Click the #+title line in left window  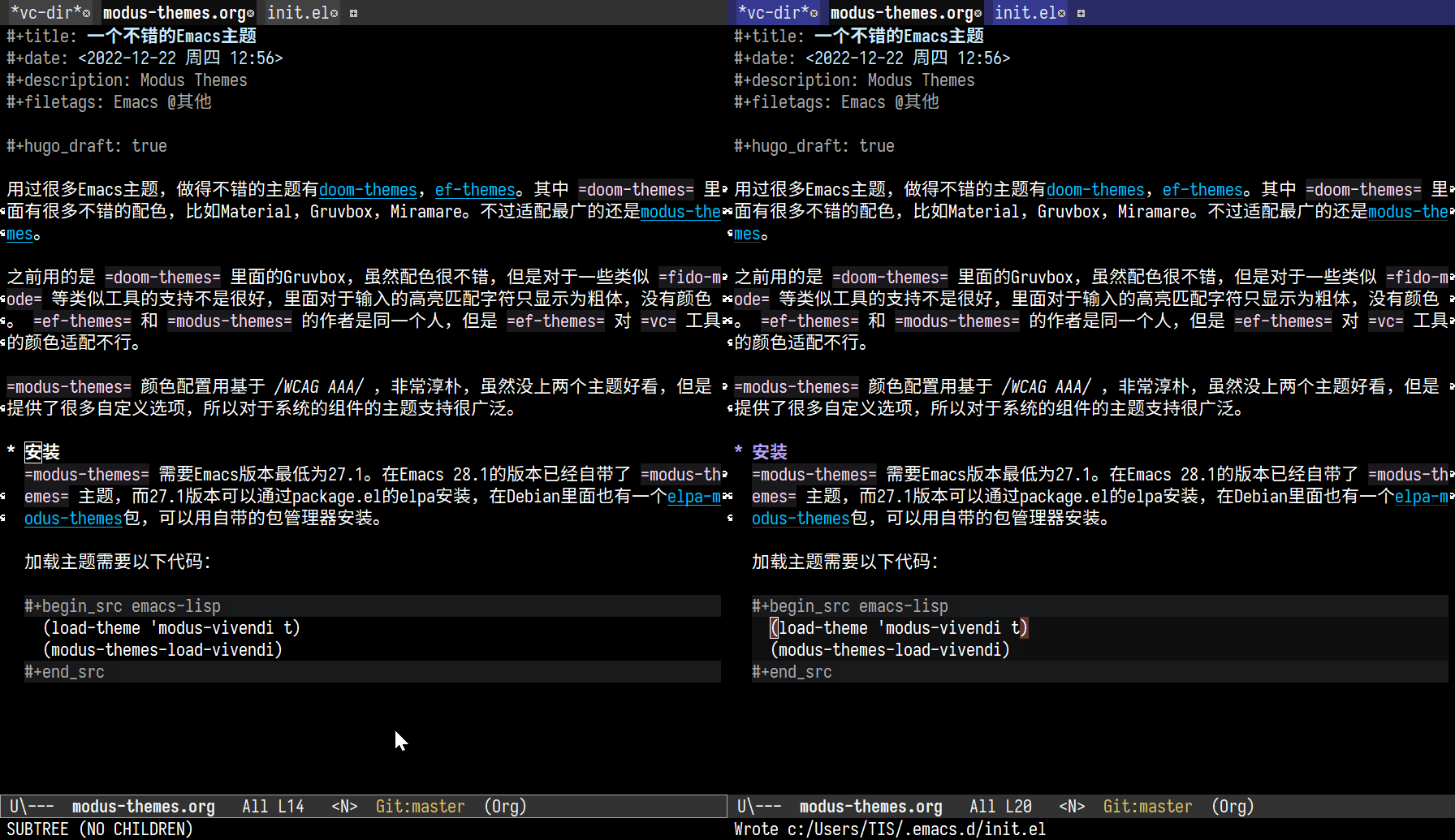pyautogui.click(x=132, y=37)
